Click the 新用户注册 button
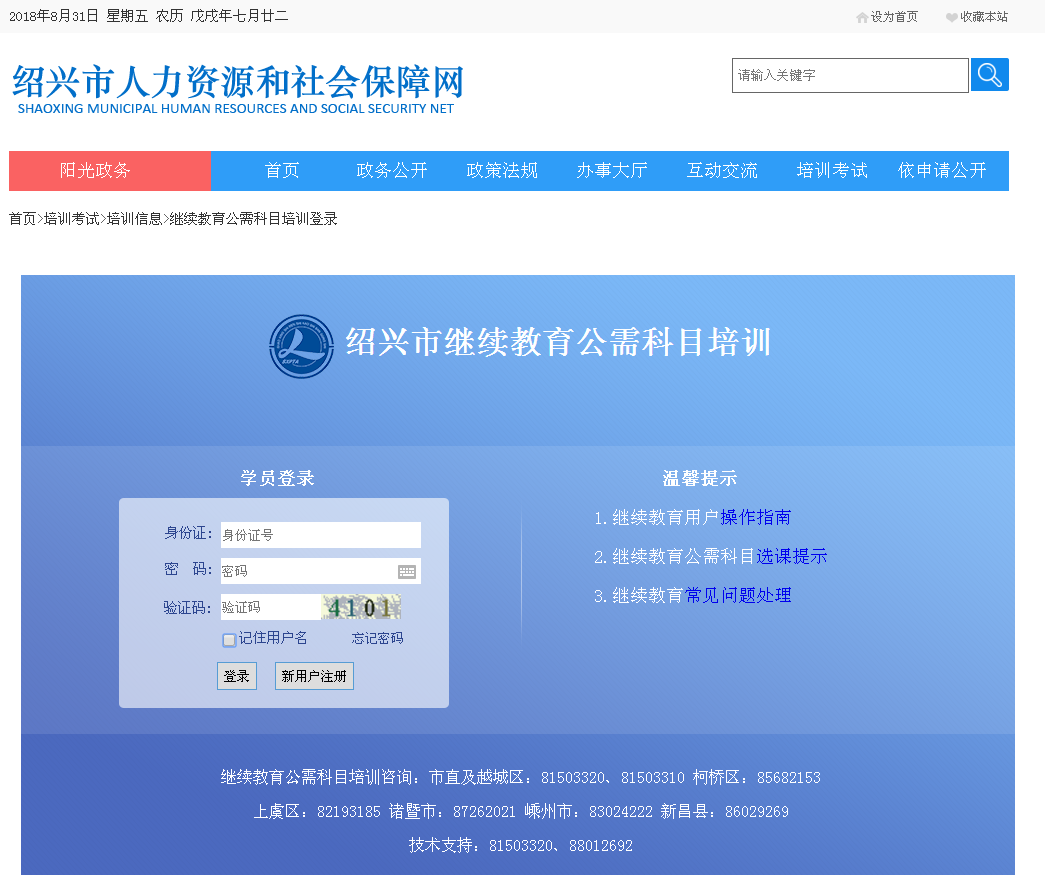 [314, 677]
